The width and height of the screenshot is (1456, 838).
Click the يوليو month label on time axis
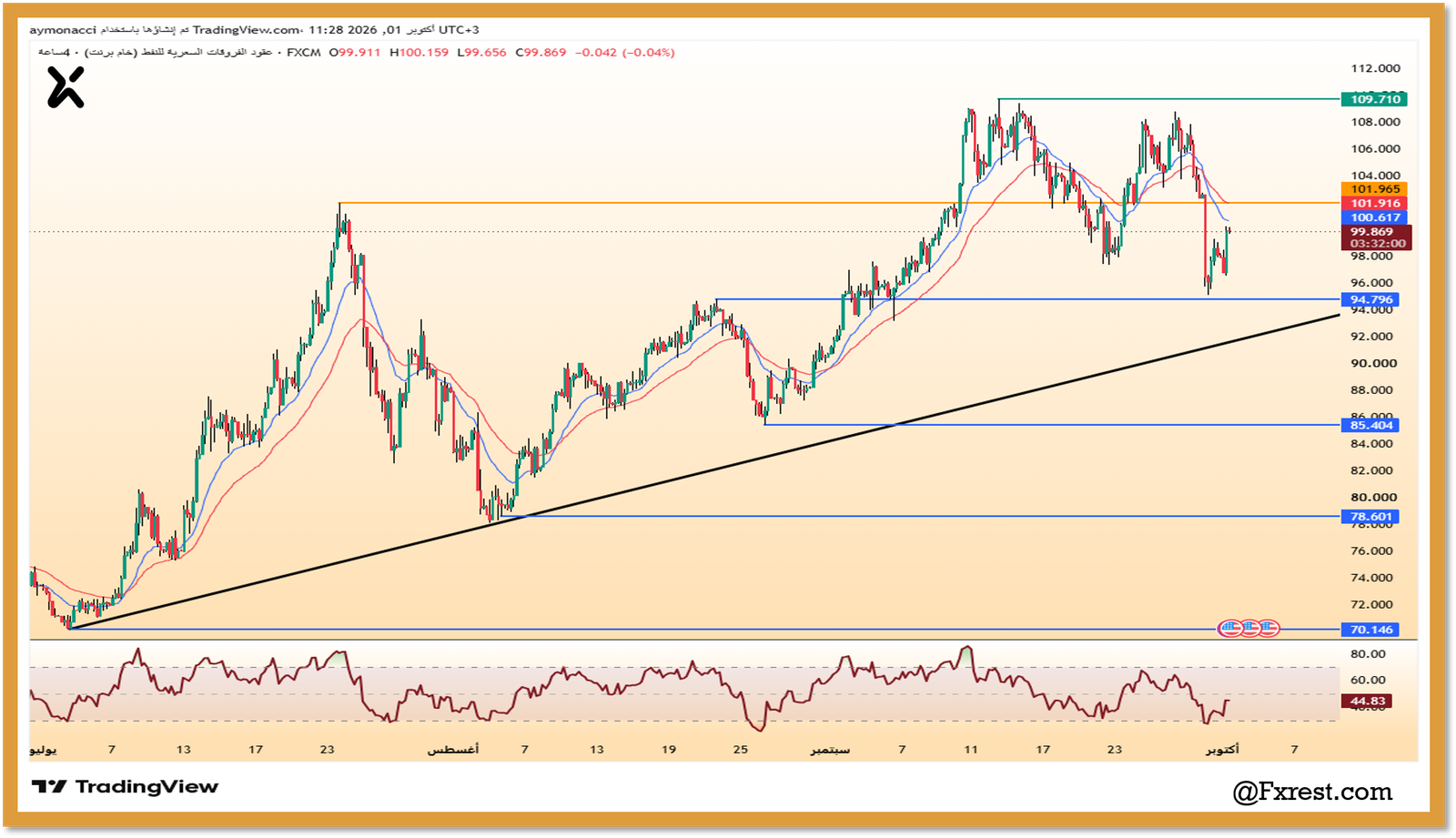pos(43,751)
